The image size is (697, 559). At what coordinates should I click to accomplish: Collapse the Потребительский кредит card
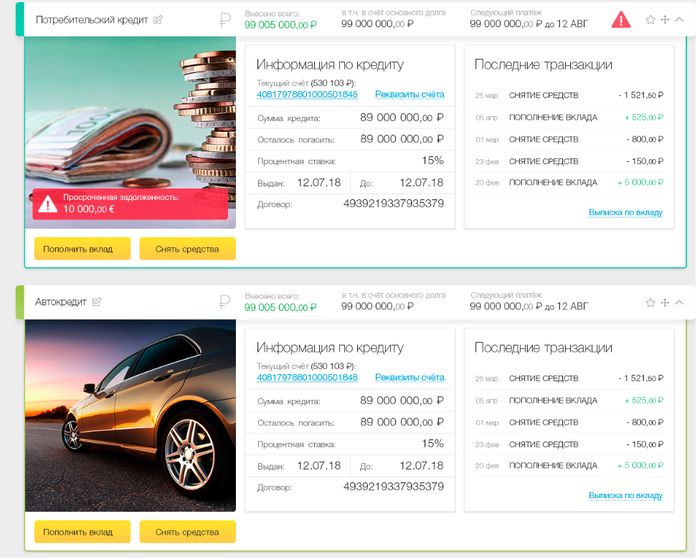(x=679, y=20)
